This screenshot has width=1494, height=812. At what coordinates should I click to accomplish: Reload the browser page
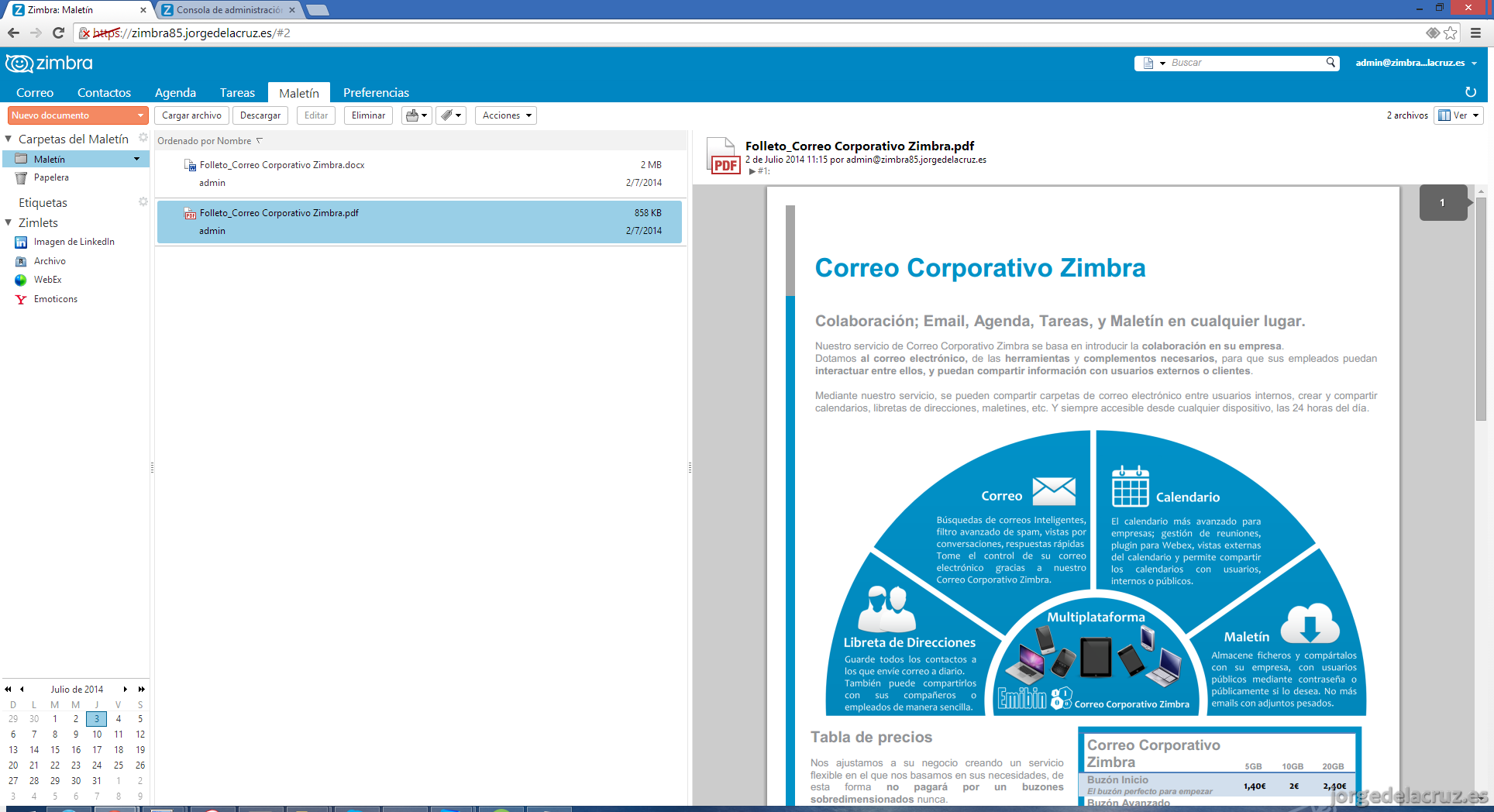click(x=58, y=33)
